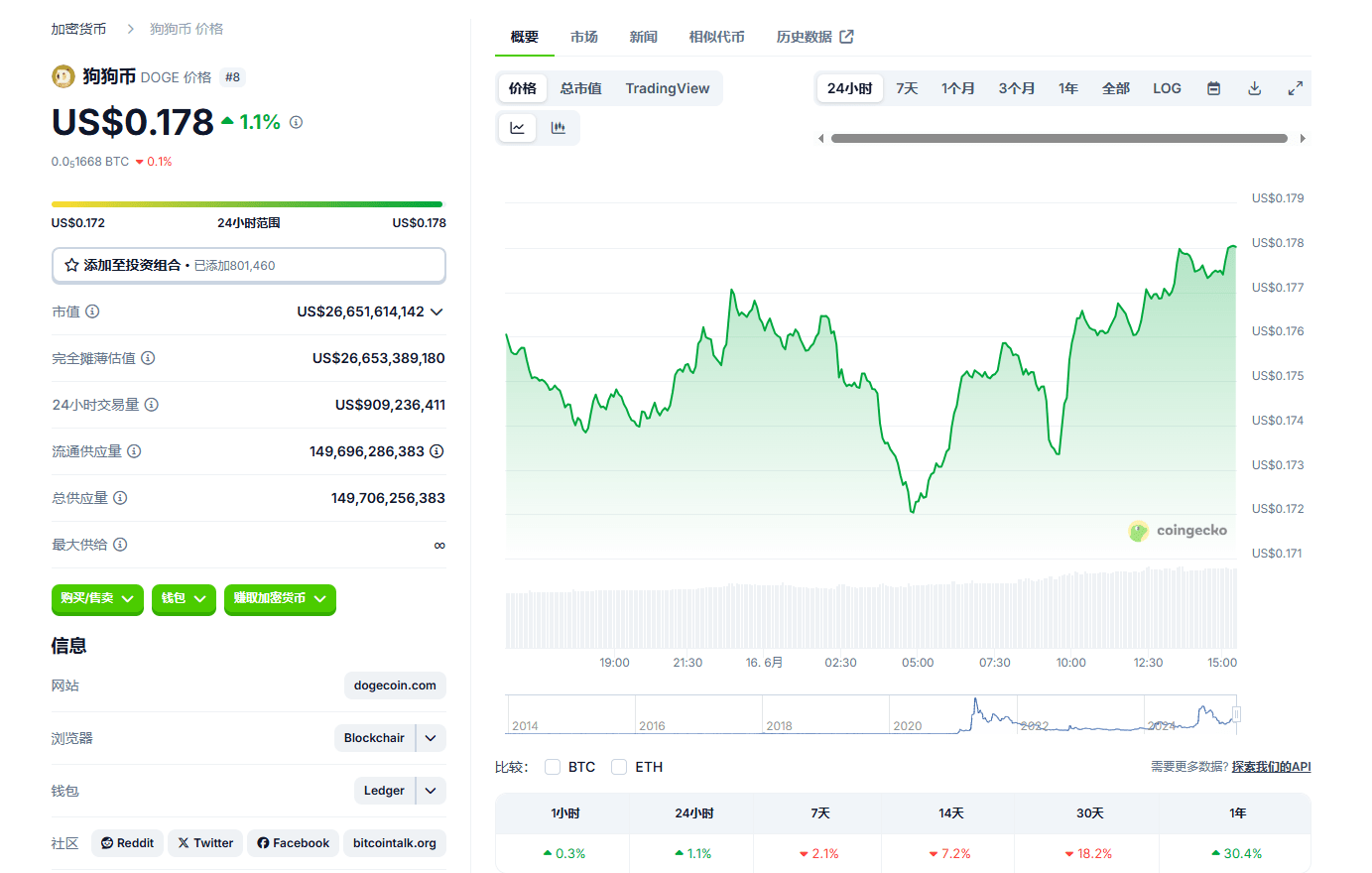This screenshot has width=1372, height=873.
Task: Download chart data icon
Action: 1254,88
